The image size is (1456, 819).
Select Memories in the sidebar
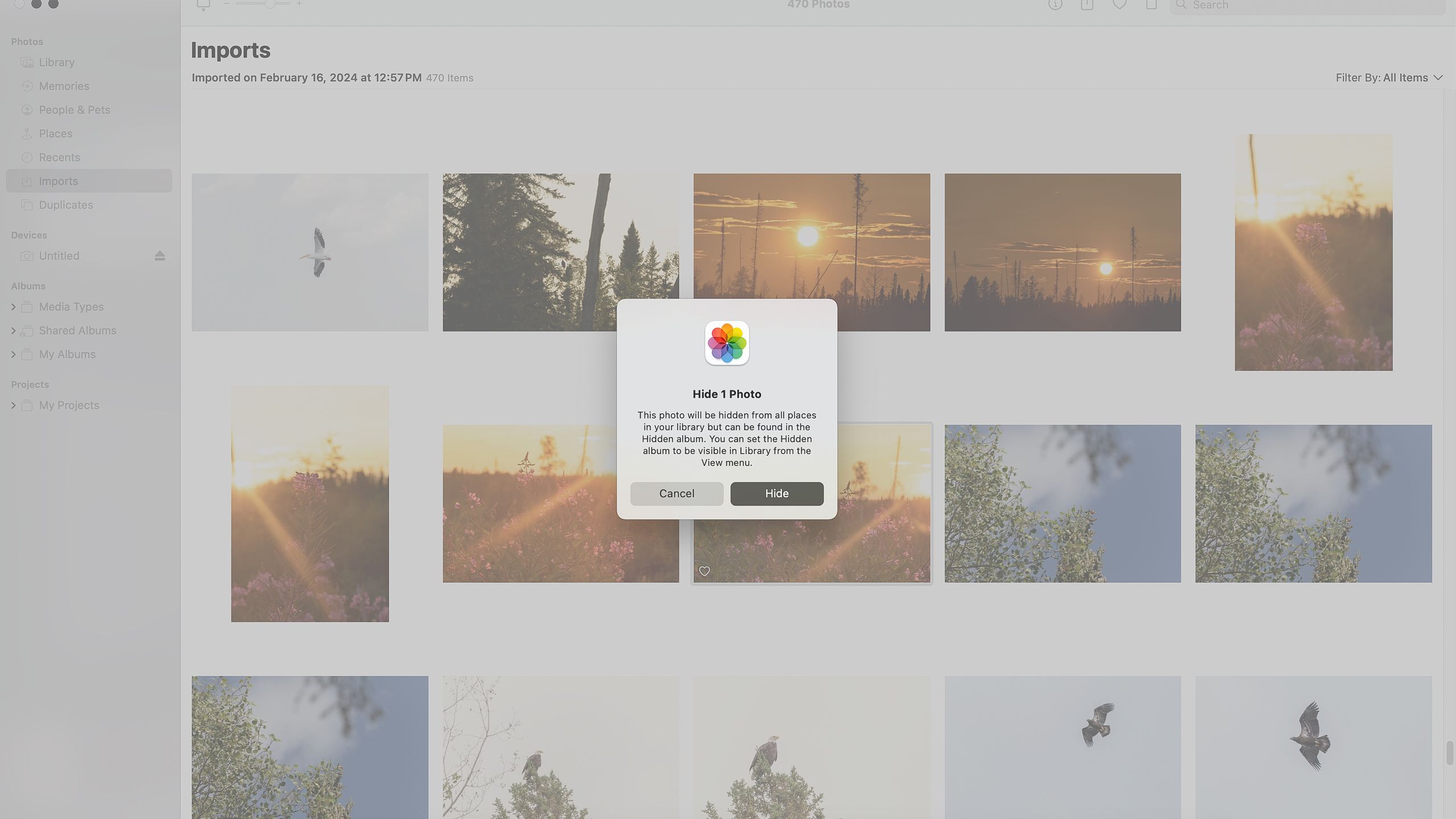(64, 86)
